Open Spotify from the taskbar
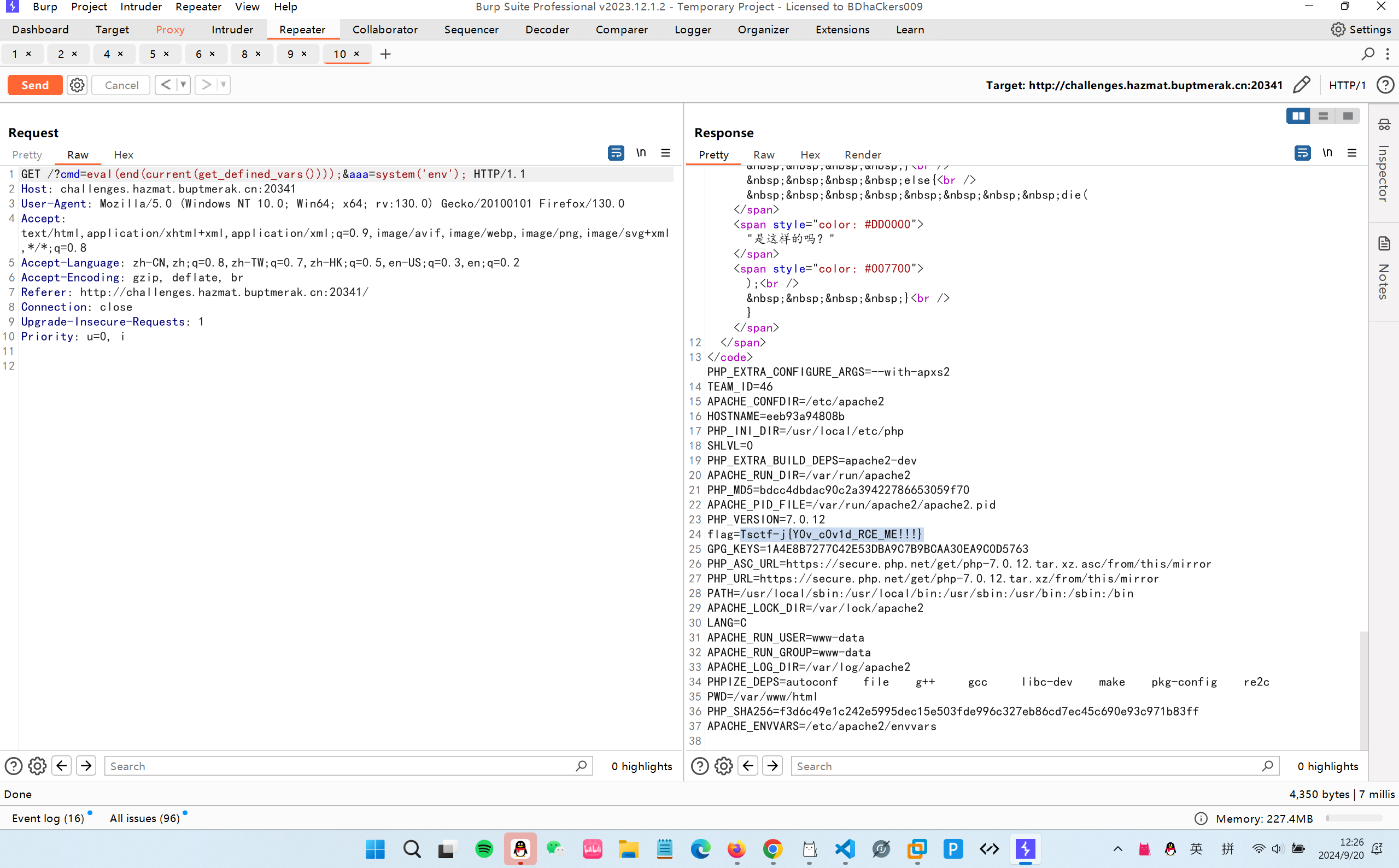The width and height of the screenshot is (1399, 868). coord(484,848)
